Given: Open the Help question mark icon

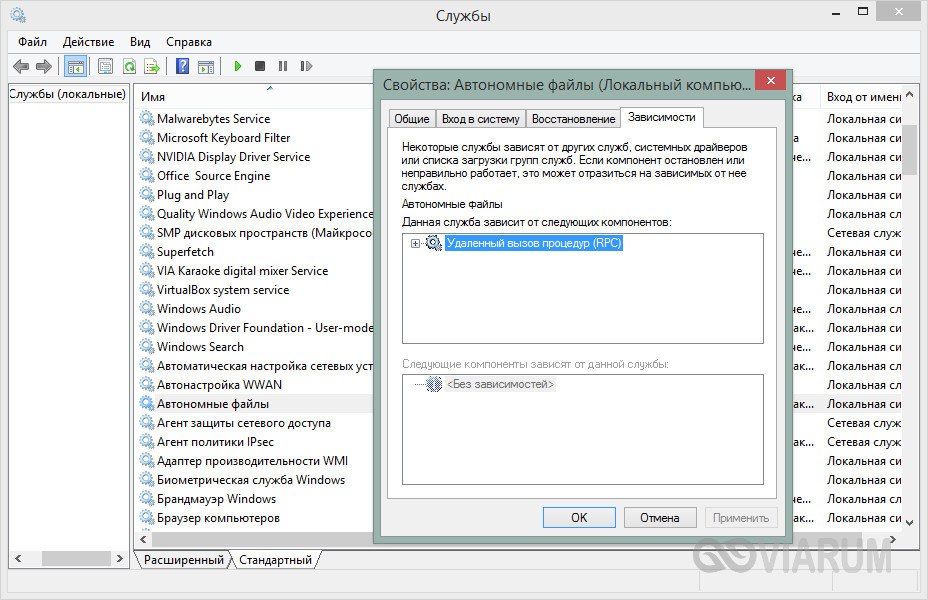Looking at the screenshot, I should pyautogui.click(x=183, y=66).
